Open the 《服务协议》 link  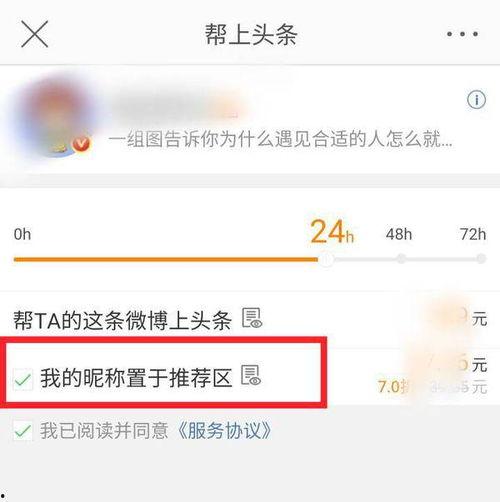pos(225,431)
